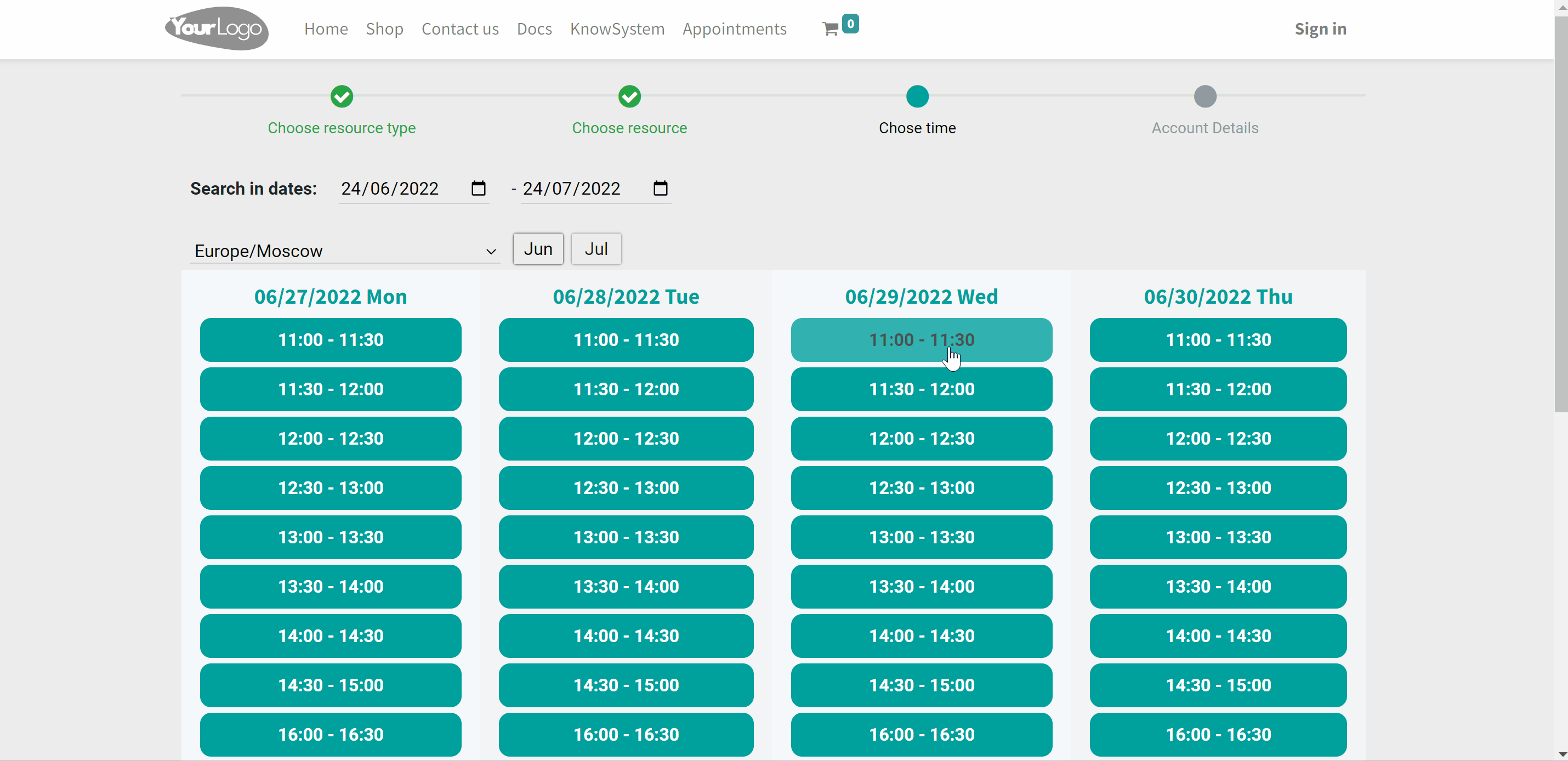Viewport: 1568px width, 761px height.
Task: Select Wednesday 11:30 - 12:00 slot
Action: coord(922,389)
